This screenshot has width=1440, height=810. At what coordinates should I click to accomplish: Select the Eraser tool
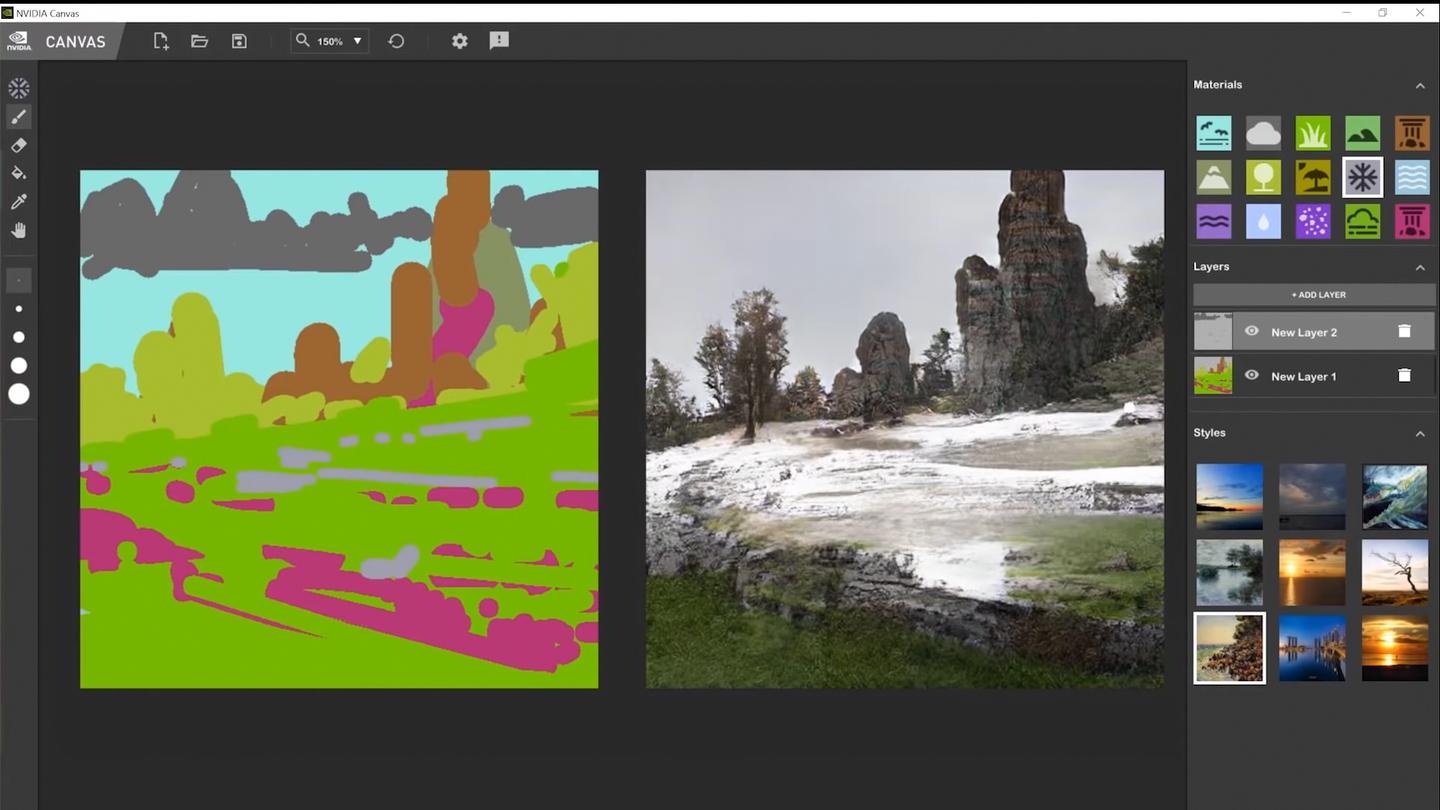coord(18,146)
